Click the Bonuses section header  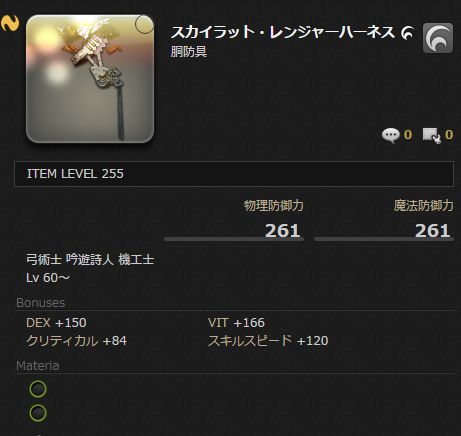point(41,303)
